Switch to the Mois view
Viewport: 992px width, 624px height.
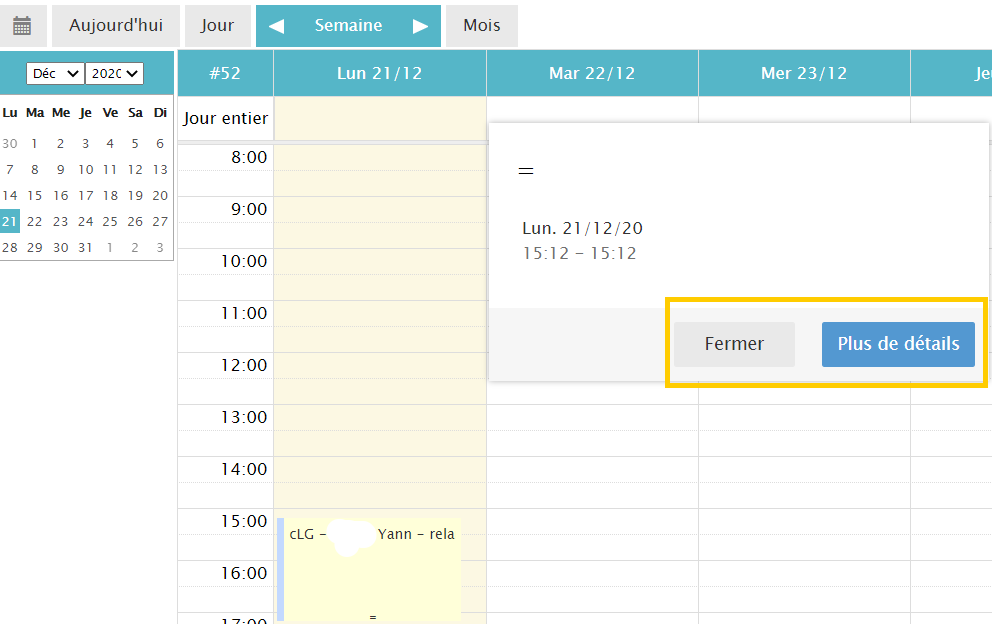[x=482, y=26]
